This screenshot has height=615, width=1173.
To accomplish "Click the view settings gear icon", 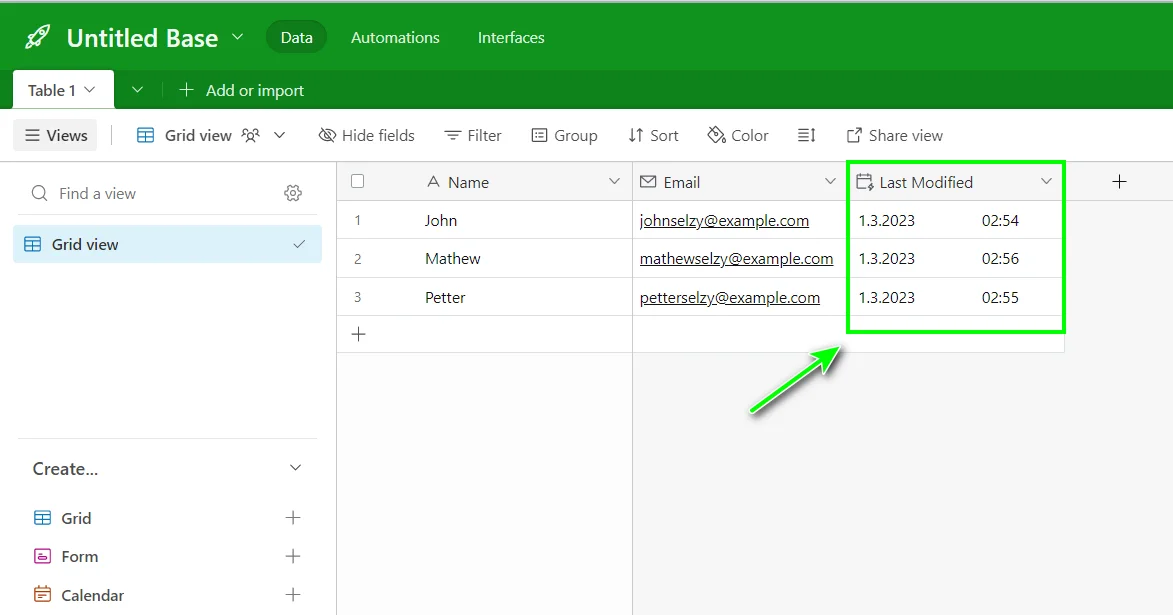I will [x=293, y=192].
